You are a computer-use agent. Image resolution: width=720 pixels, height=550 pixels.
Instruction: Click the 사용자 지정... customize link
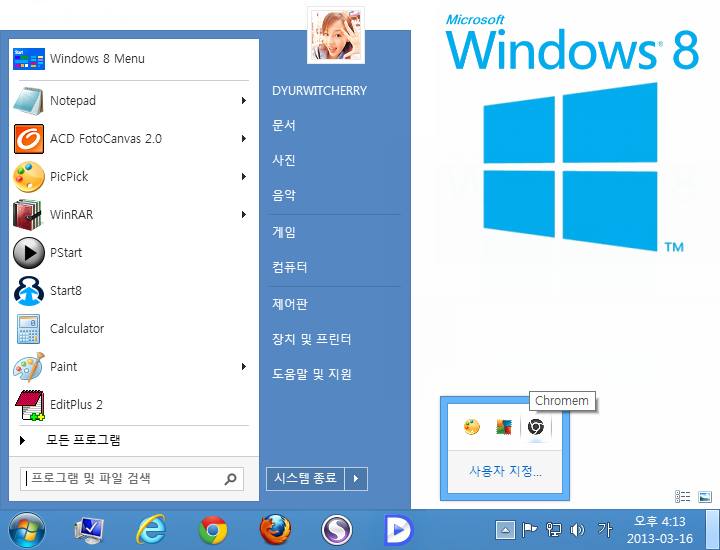(505, 471)
